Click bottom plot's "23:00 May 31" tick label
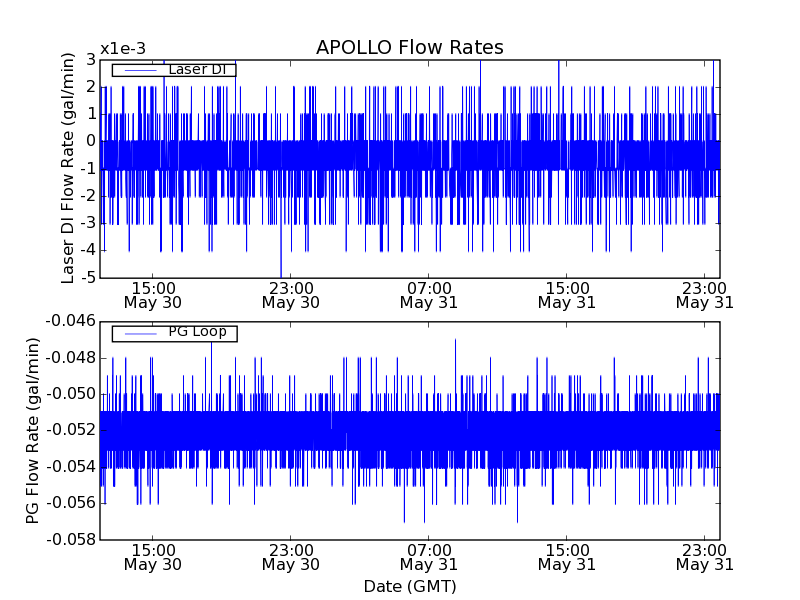 (x=704, y=557)
